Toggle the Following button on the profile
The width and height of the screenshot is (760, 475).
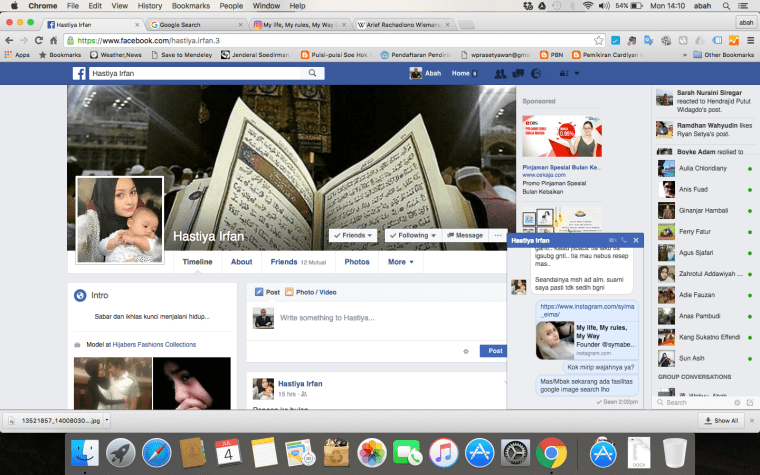[411, 235]
